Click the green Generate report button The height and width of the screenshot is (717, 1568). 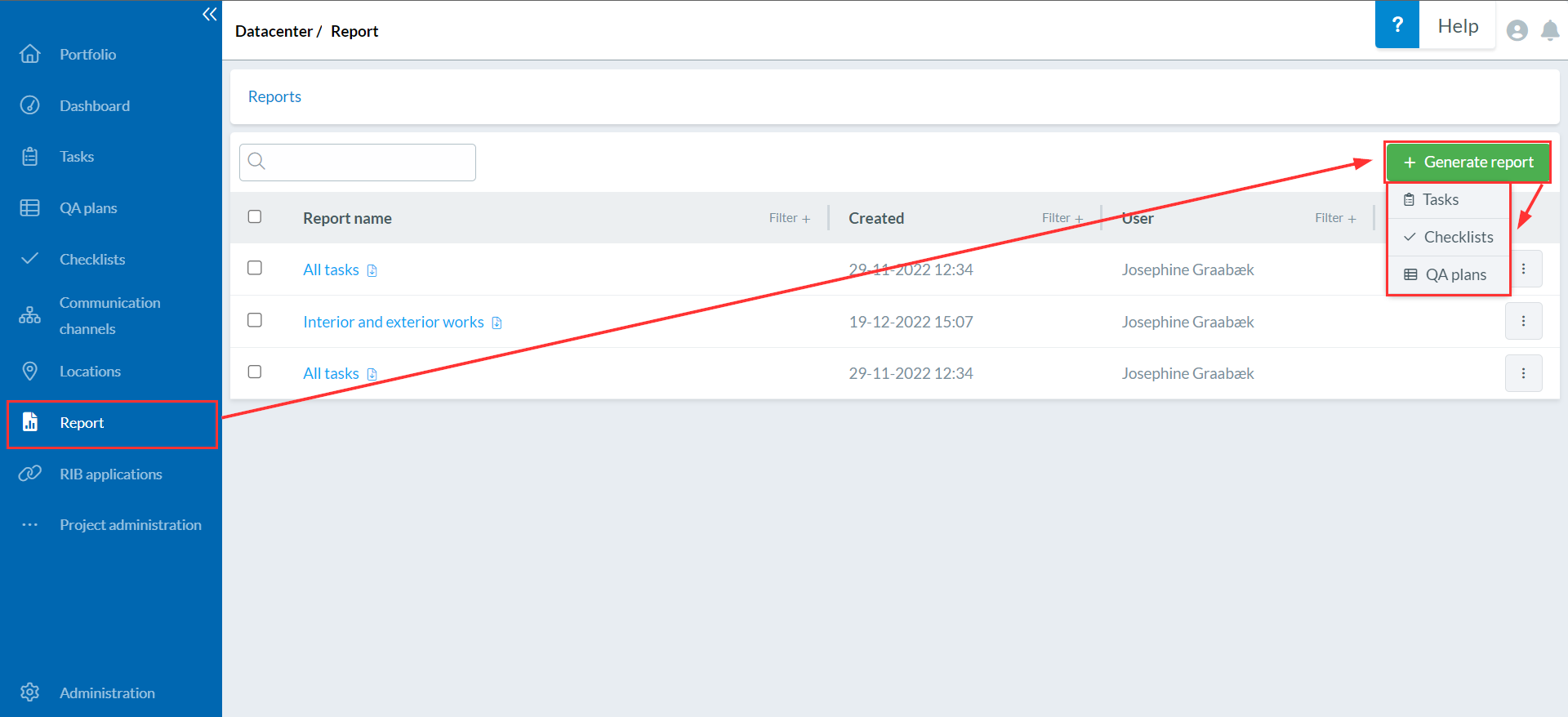[x=1468, y=162]
